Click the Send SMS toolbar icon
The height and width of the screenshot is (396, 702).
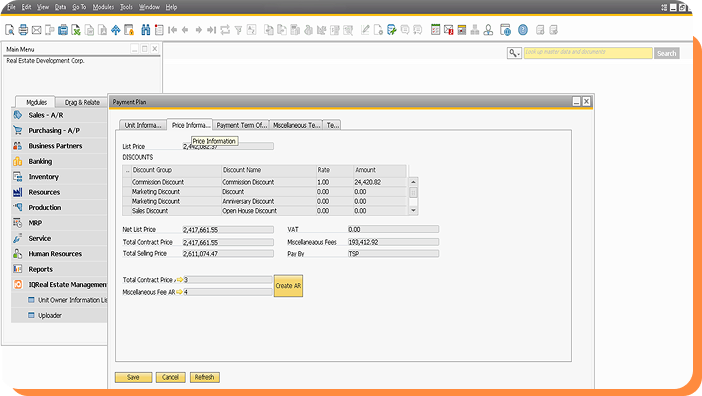(50, 30)
